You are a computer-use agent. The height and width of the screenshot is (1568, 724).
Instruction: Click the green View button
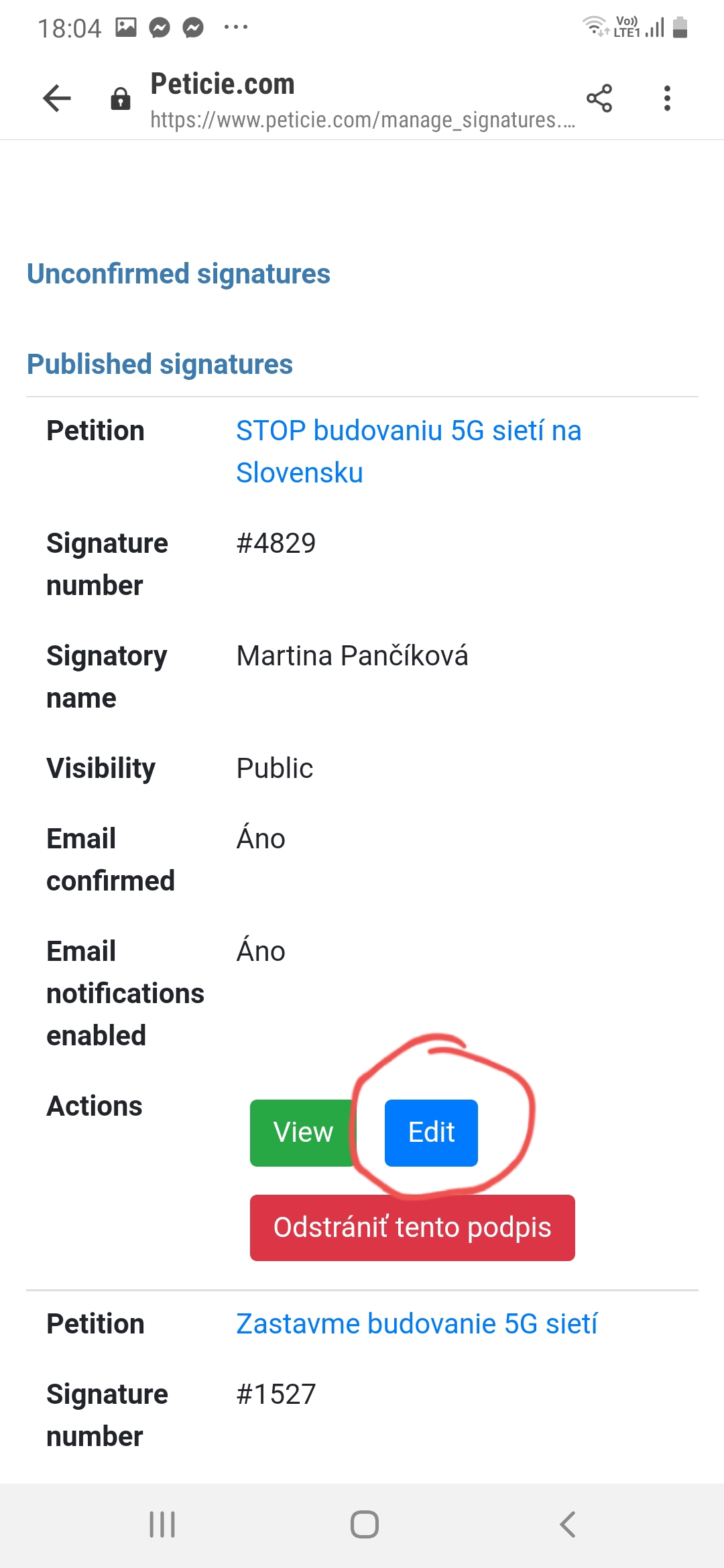[x=303, y=1132]
